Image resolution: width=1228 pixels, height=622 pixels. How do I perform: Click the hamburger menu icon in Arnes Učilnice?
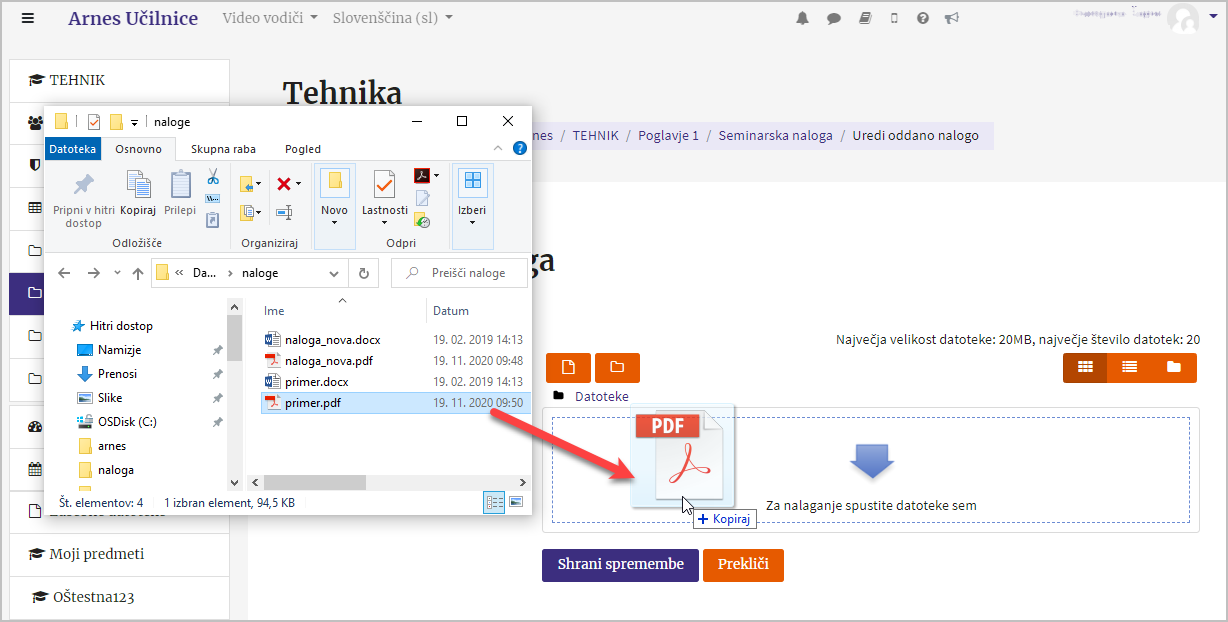(x=27, y=18)
